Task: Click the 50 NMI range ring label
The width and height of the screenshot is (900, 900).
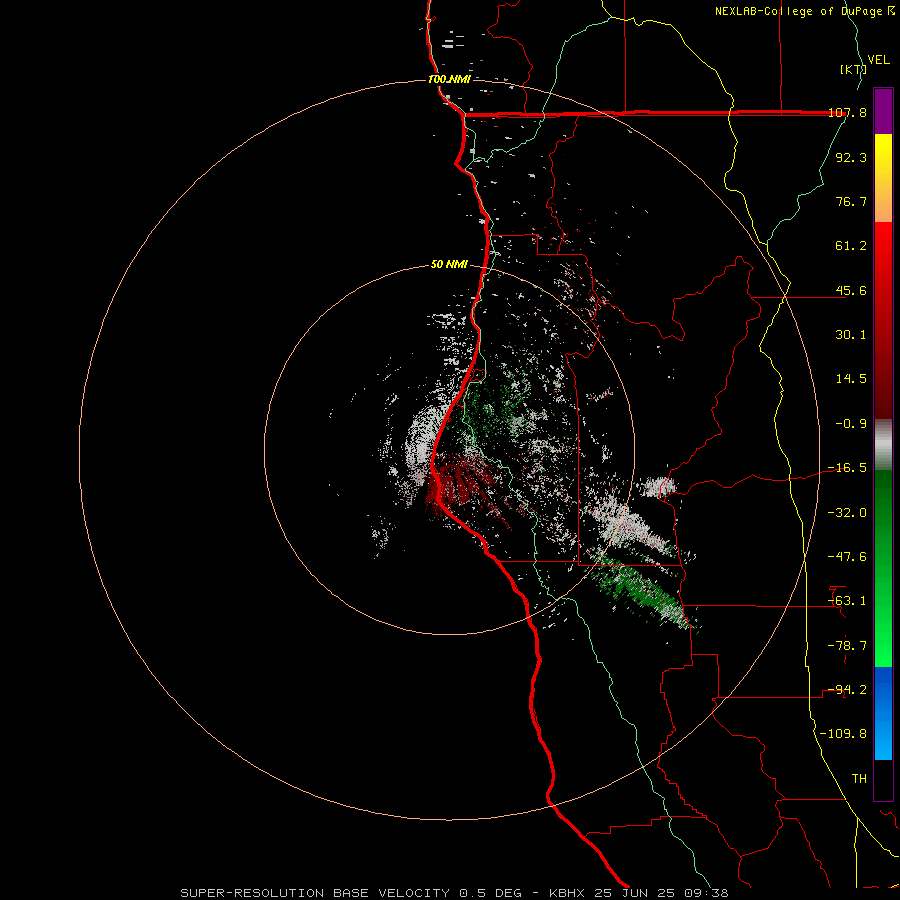Action: coord(449,265)
